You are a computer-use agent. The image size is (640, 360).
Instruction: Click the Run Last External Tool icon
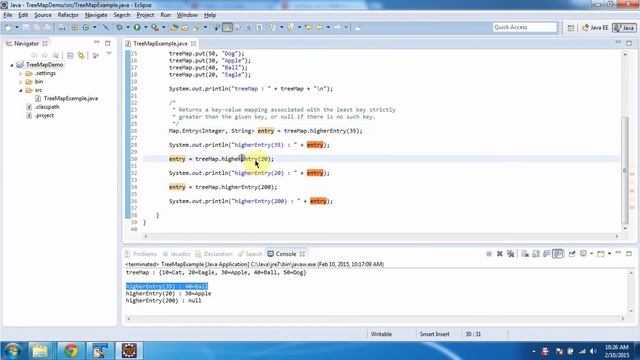[x=155, y=27]
